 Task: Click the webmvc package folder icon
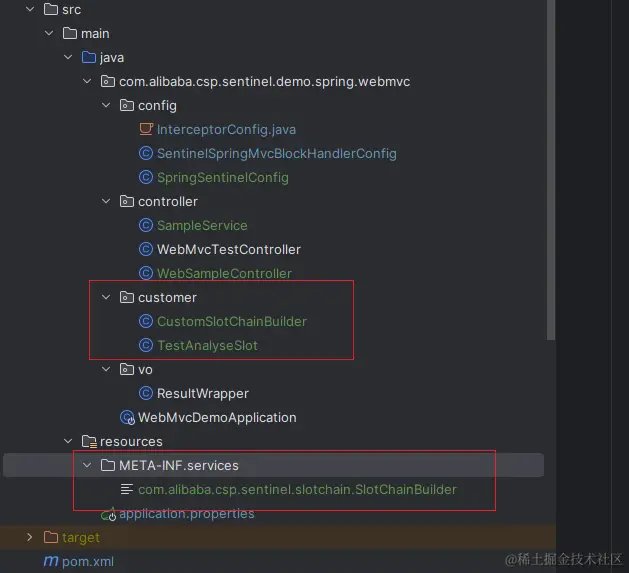click(x=108, y=81)
